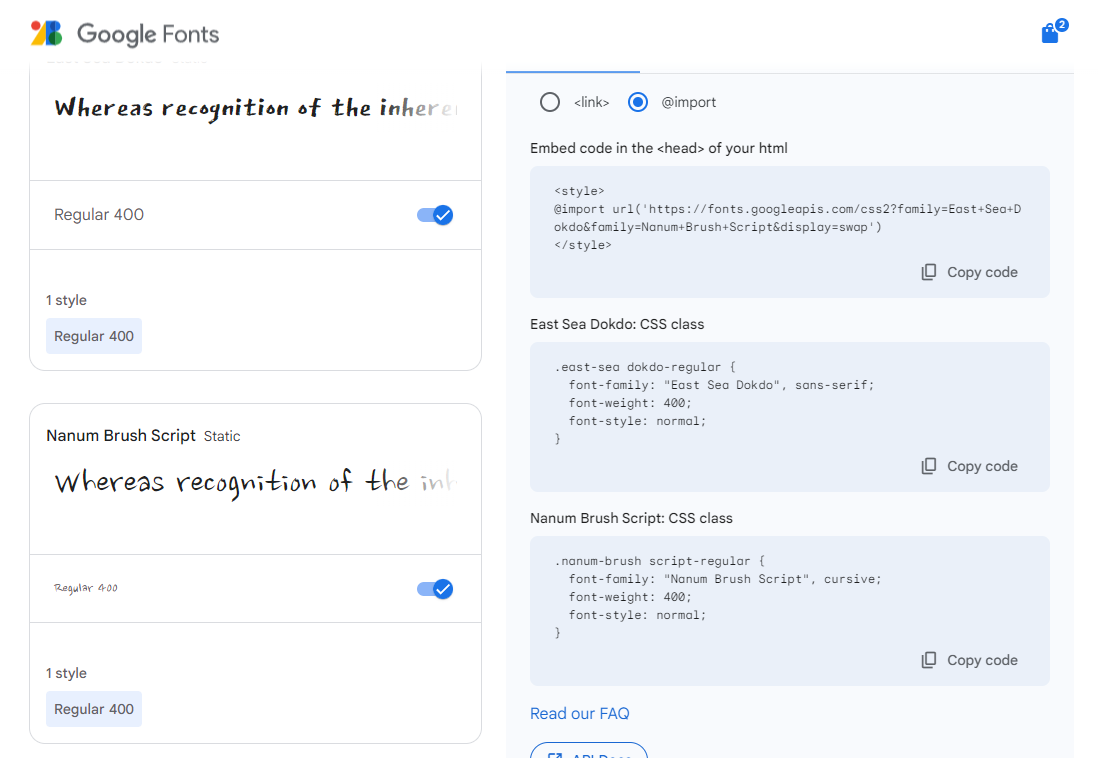Image resolution: width=1098 pixels, height=758 pixels.
Task: Click the Static label next to Nanum Brush Script
Action: pos(222,436)
